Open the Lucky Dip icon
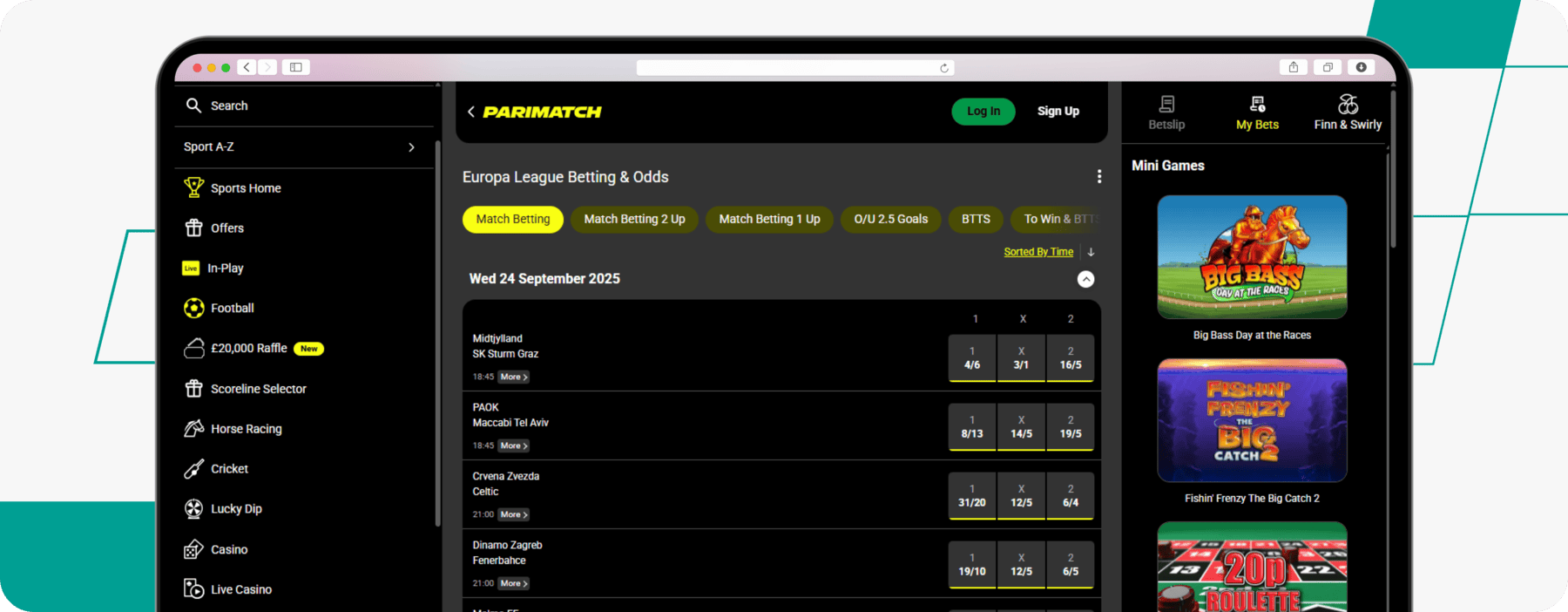The image size is (1568, 612). [193, 509]
